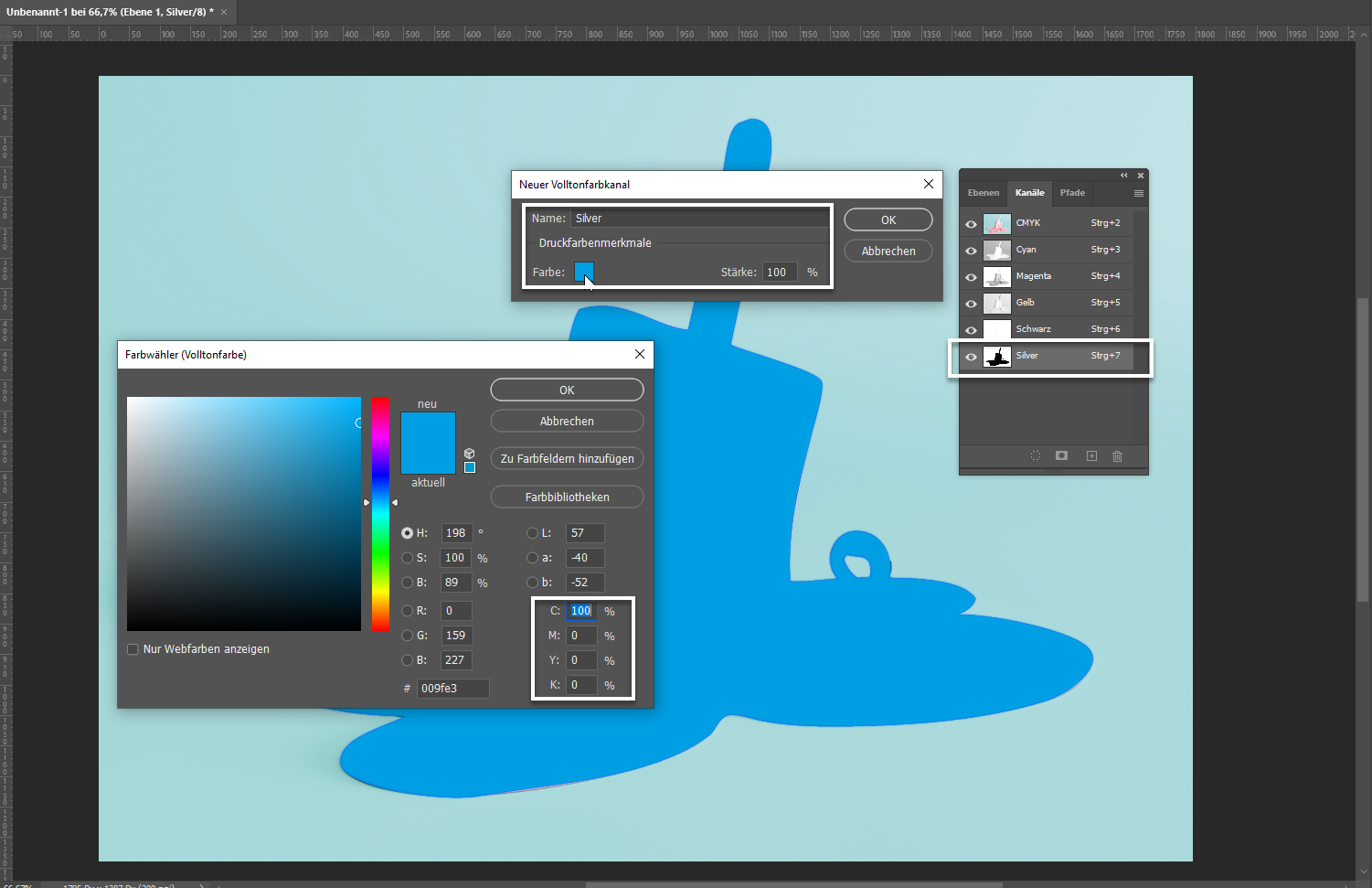Click the small web-safe color swatch below cube
The height and width of the screenshot is (888, 1372).
tap(470, 467)
